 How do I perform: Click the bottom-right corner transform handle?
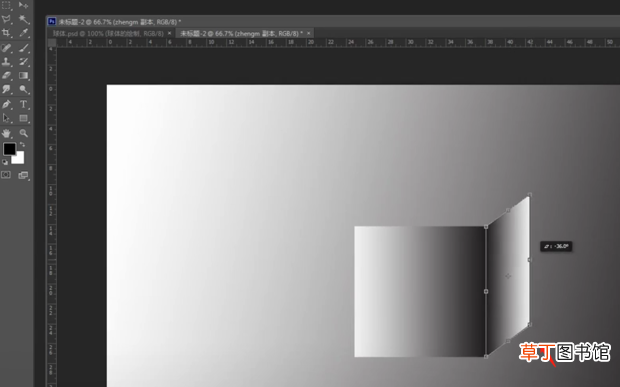pos(530,325)
